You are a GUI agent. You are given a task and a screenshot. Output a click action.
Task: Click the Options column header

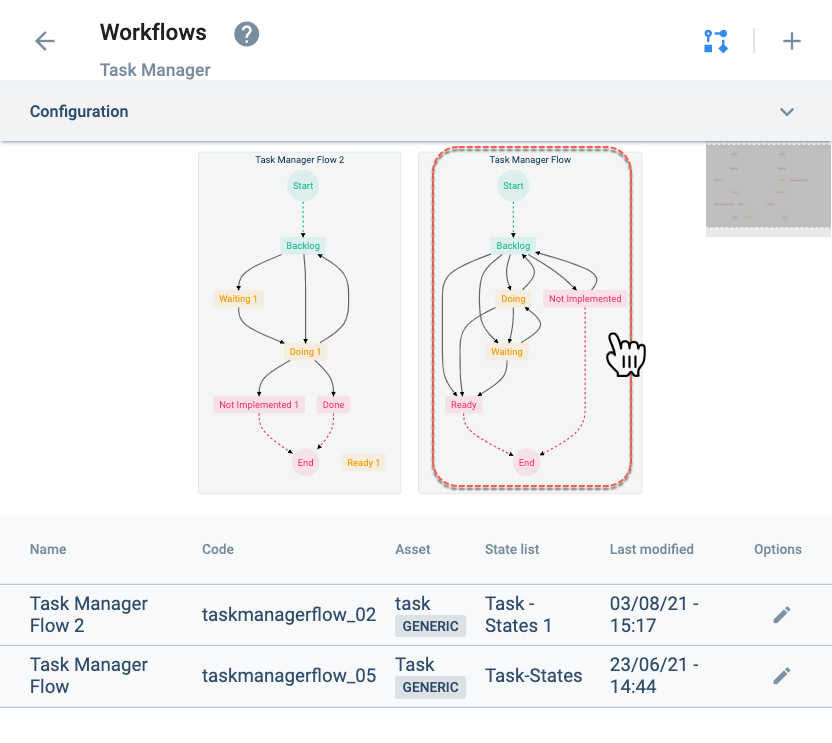pyautogui.click(x=778, y=549)
